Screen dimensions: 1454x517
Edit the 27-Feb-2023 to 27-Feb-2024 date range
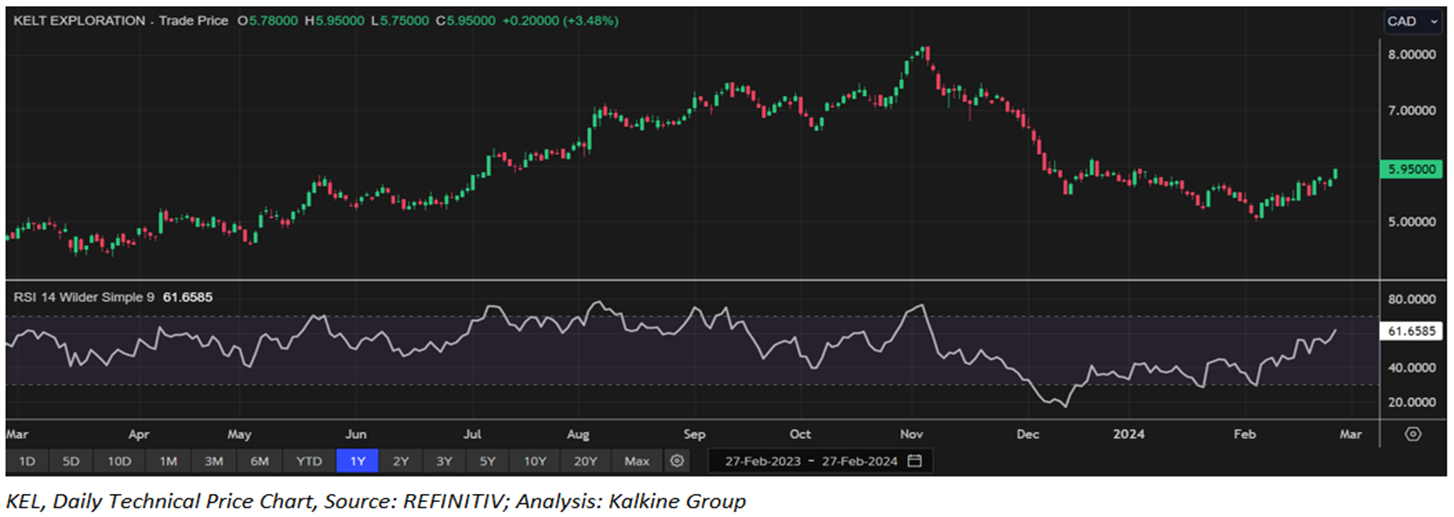click(x=819, y=461)
